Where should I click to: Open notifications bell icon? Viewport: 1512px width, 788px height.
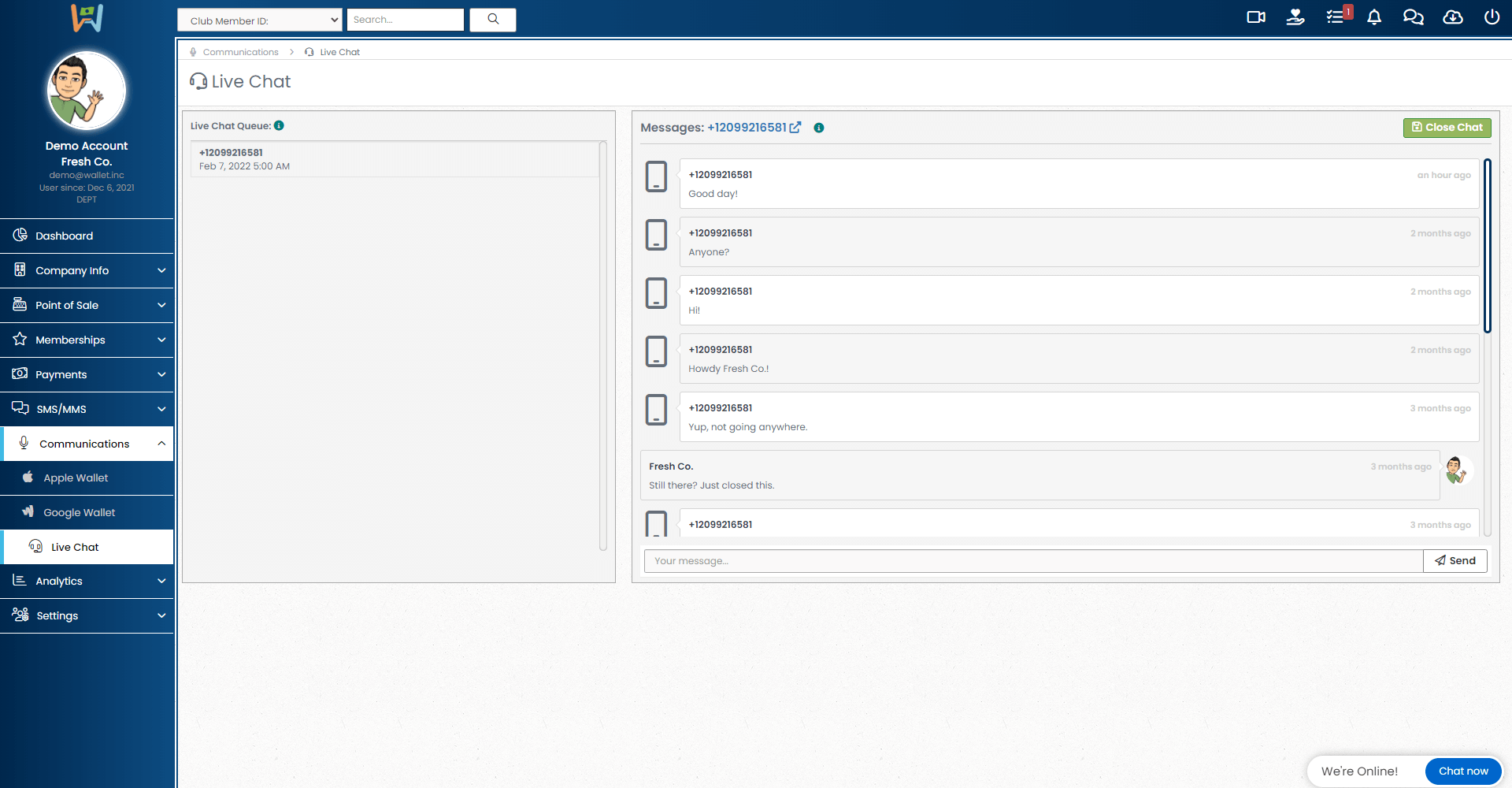pos(1374,17)
